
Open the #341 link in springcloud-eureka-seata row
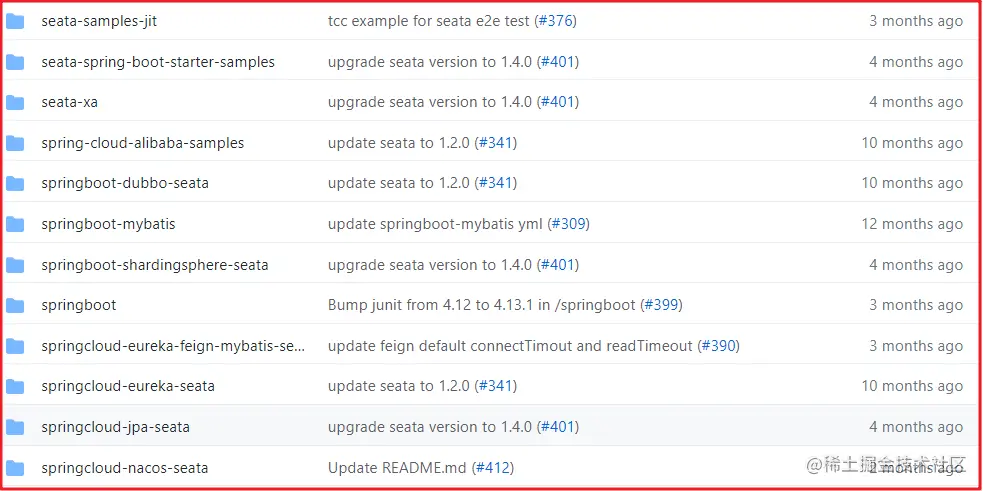tap(496, 386)
